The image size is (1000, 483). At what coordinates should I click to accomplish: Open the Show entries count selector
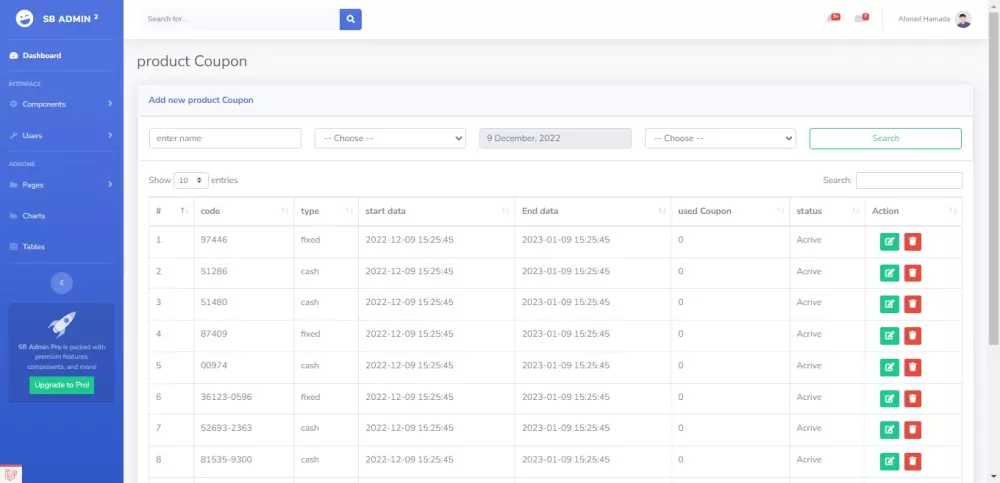(191, 181)
